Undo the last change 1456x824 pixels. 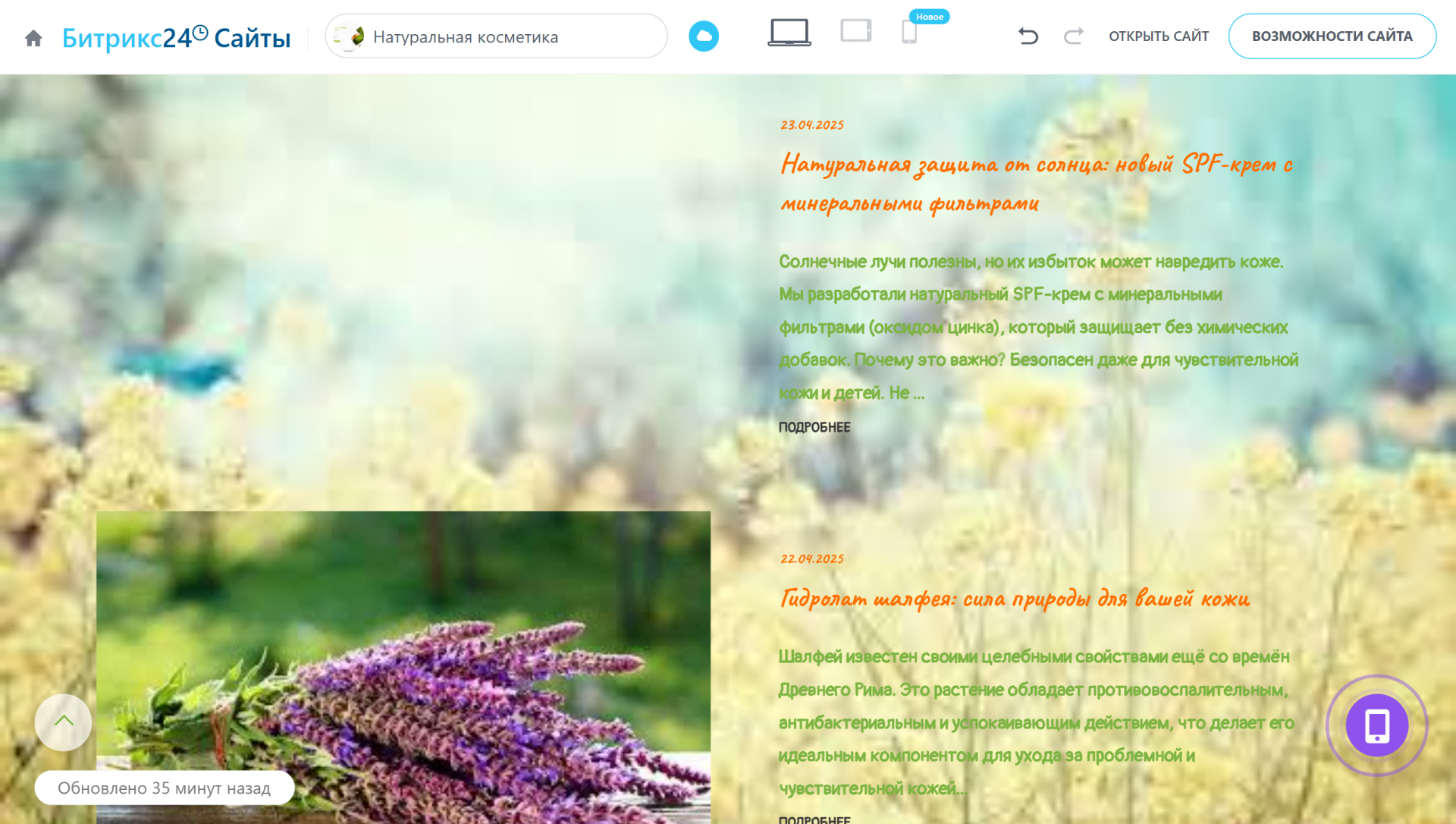pyautogui.click(x=1028, y=36)
